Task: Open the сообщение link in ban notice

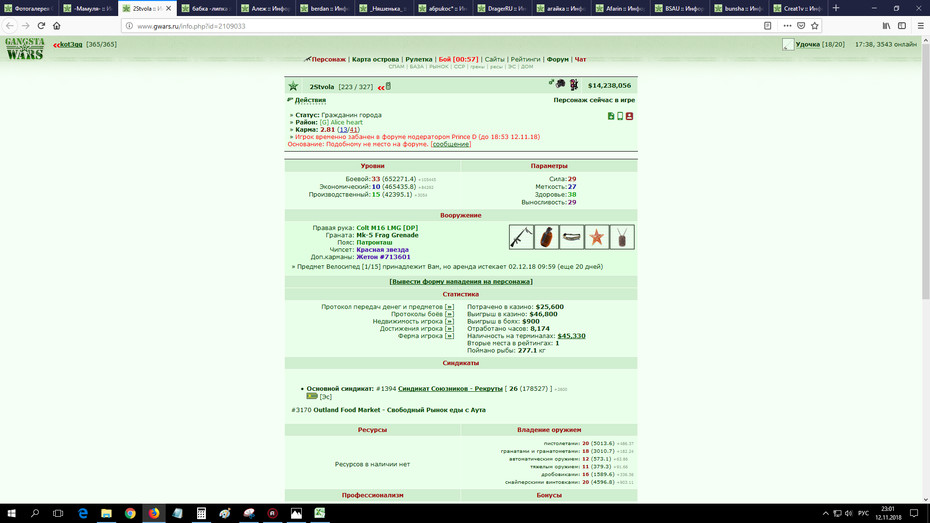Action: tap(451, 144)
